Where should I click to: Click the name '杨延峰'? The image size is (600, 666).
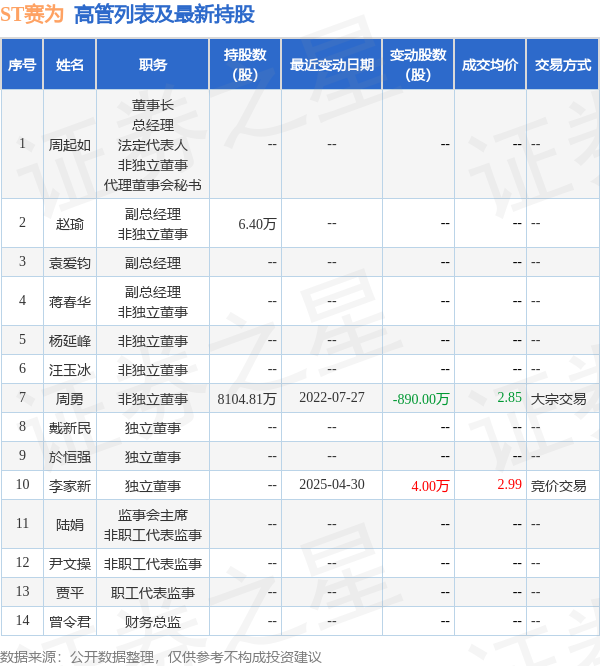tap(70, 341)
